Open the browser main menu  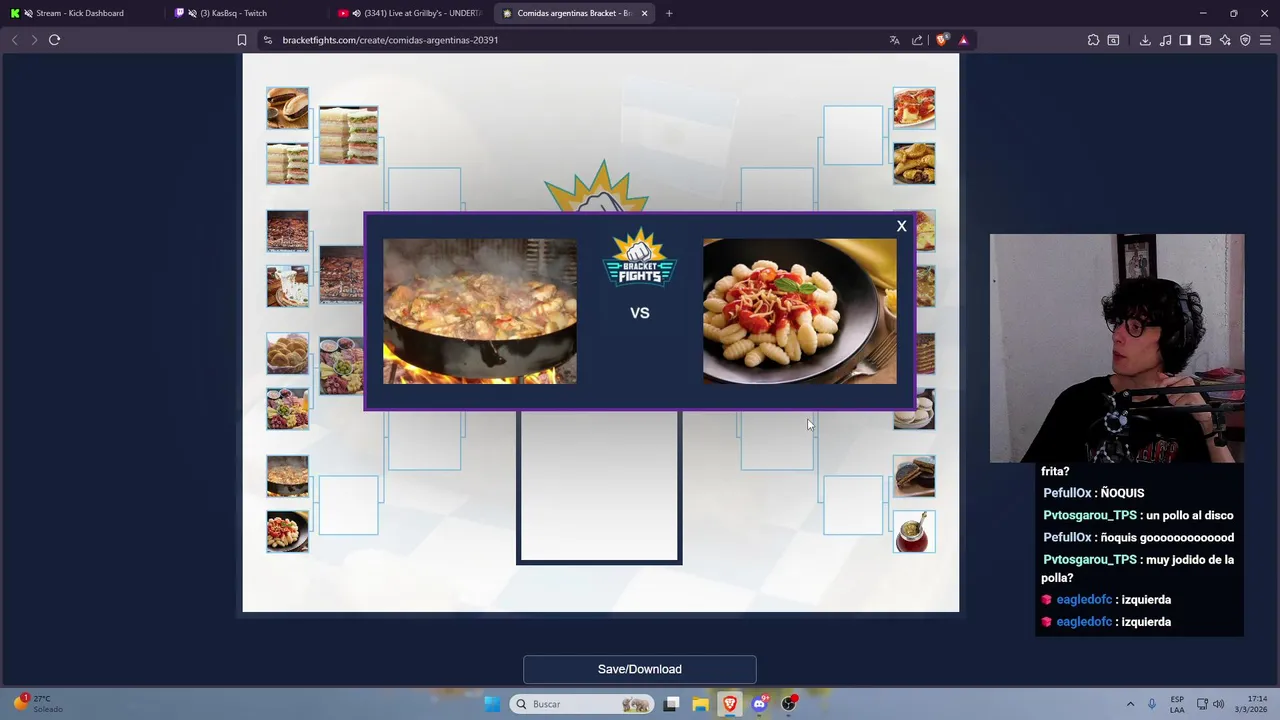click(x=1265, y=40)
